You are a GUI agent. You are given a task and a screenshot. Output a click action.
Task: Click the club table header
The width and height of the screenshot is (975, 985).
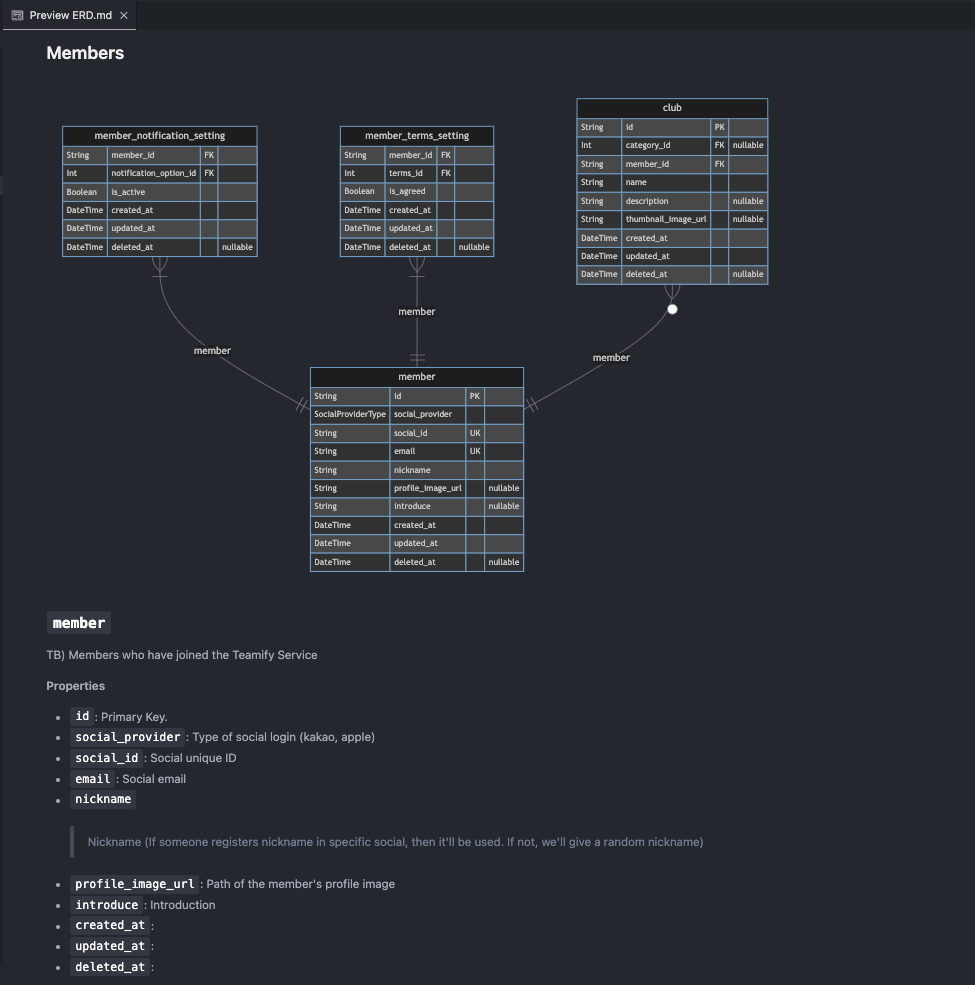(x=672, y=107)
